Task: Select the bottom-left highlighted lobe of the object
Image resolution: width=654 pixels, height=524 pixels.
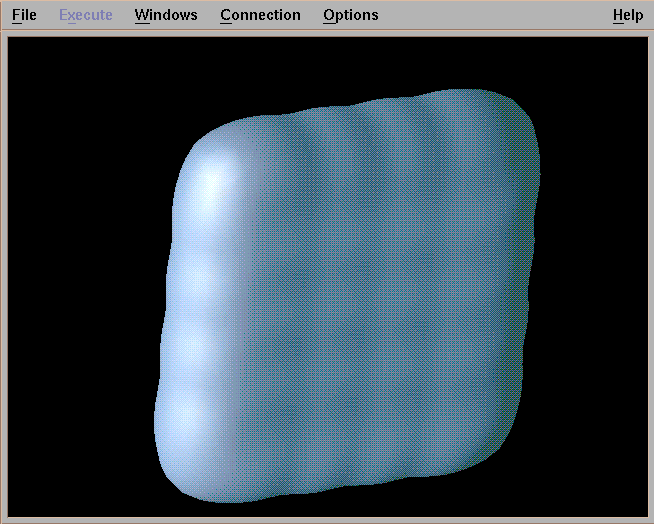Action: pyautogui.click(x=185, y=420)
